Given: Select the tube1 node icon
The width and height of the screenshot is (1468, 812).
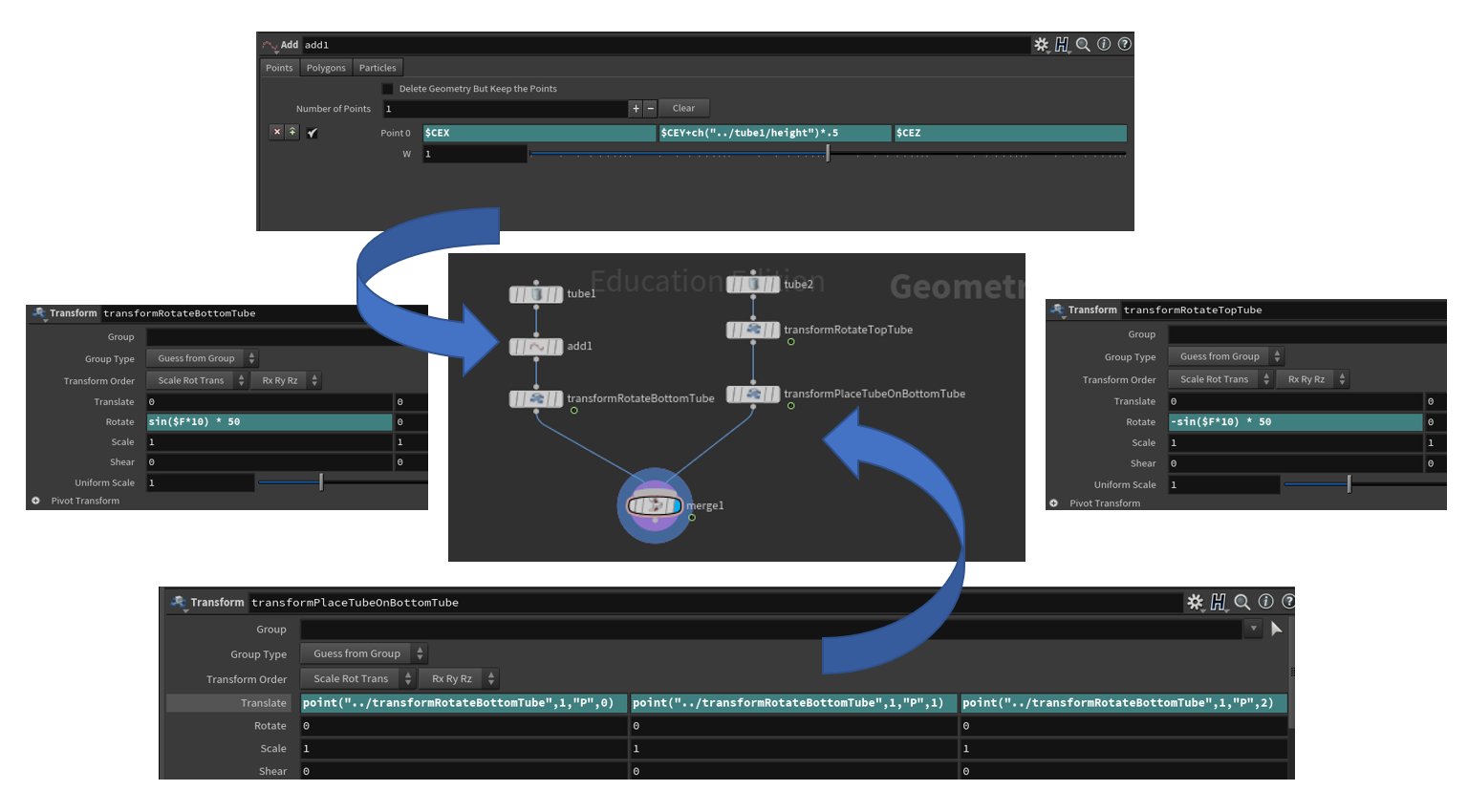Looking at the screenshot, I should (536, 294).
